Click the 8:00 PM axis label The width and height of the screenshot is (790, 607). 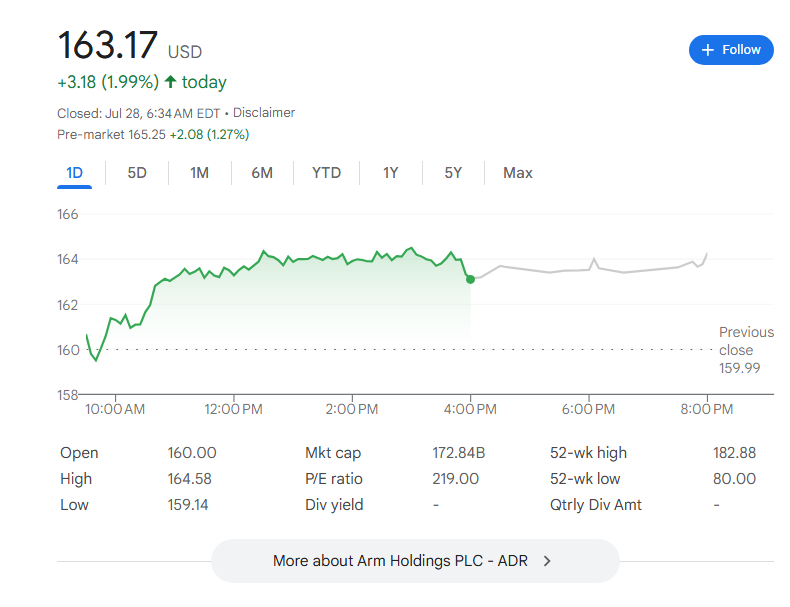707,409
